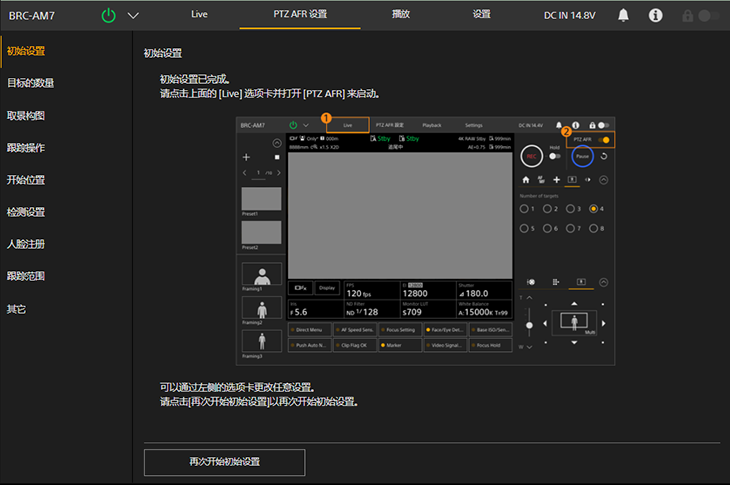The width and height of the screenshot is (730, 485).
Task: Open notifications with the bell icon
Action: tap(624, 15)
